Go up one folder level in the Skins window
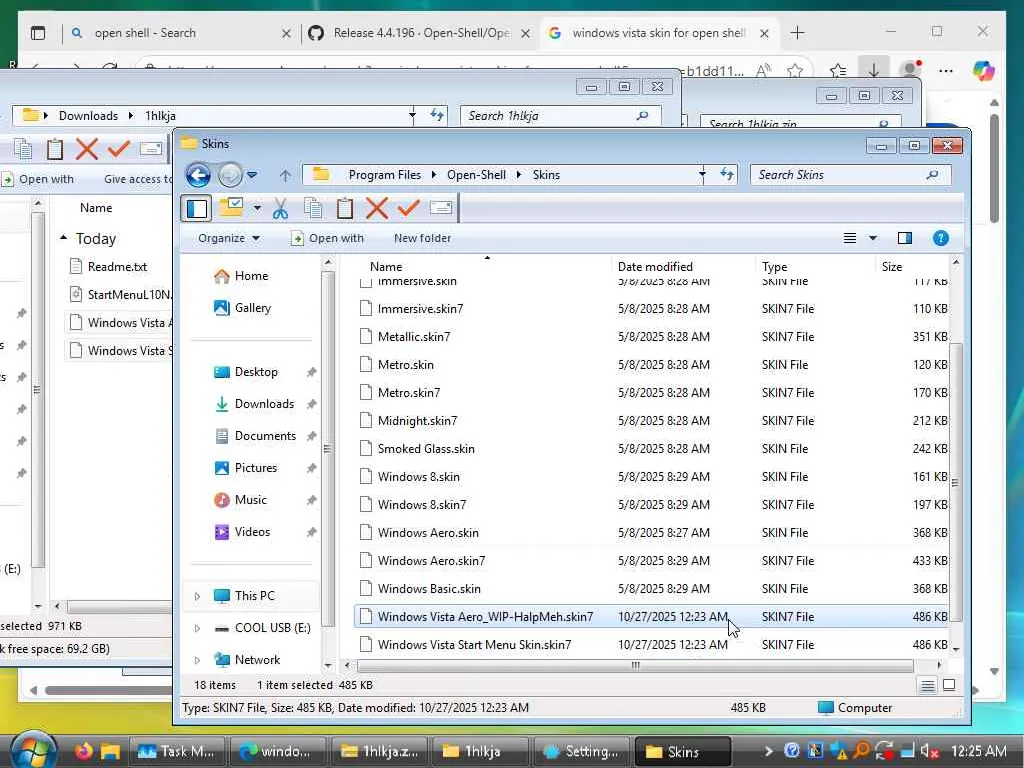Screen dimensions: 1024x768 point(285,175)
